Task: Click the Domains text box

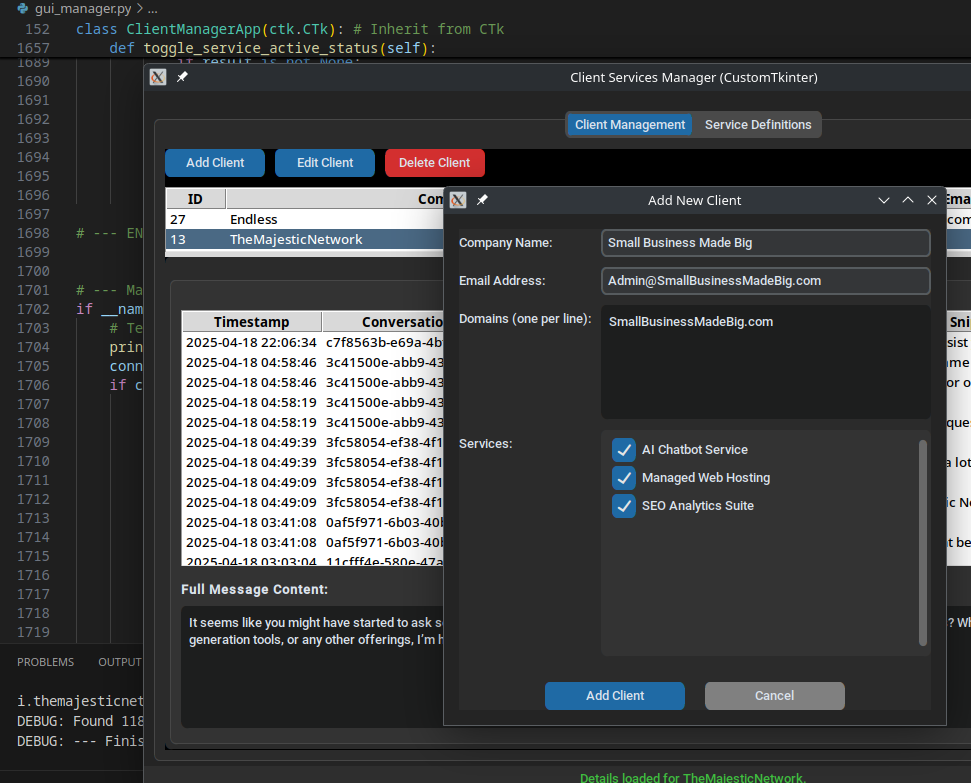Action: [765, 362]
